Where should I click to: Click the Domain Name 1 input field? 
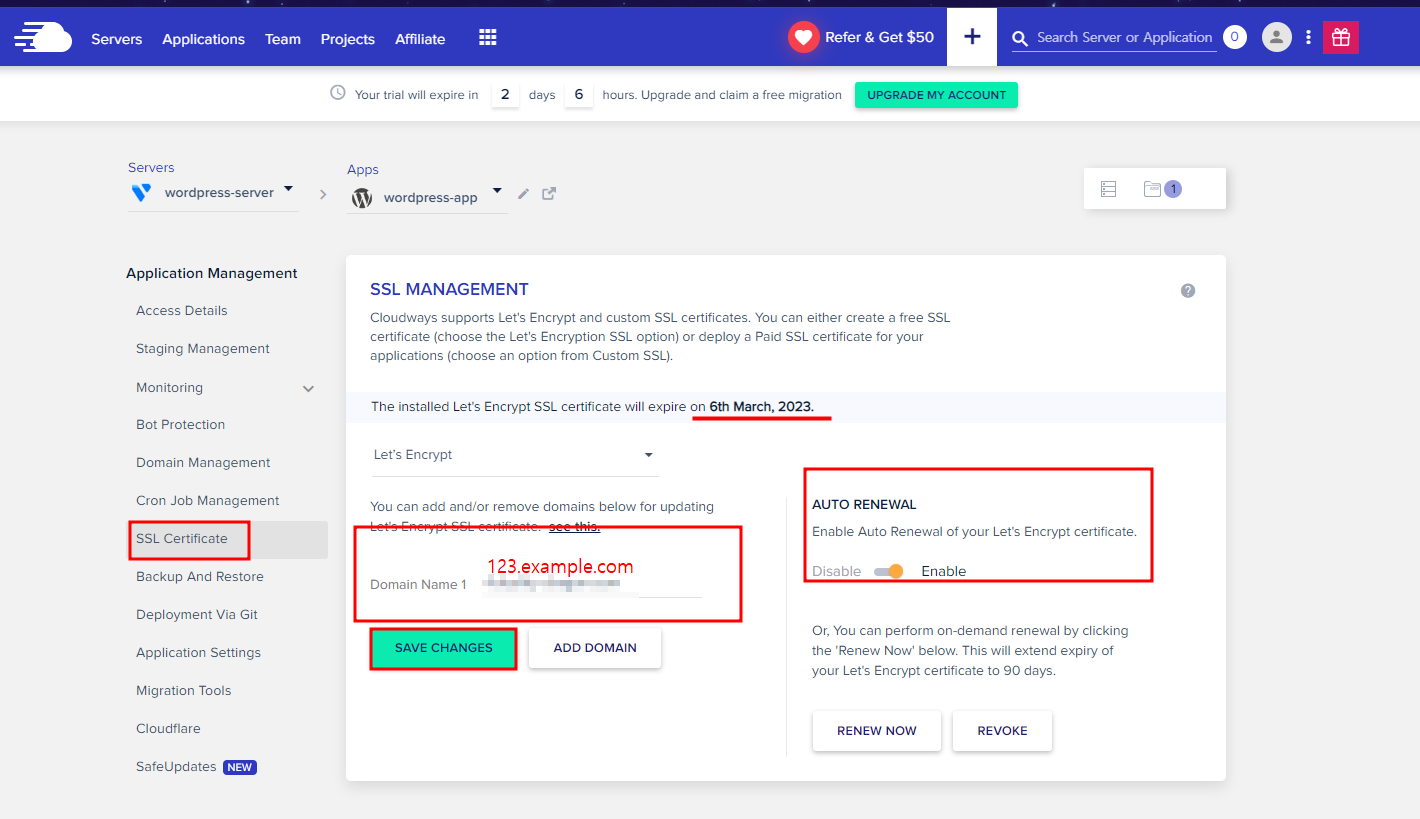pos(592,584)
